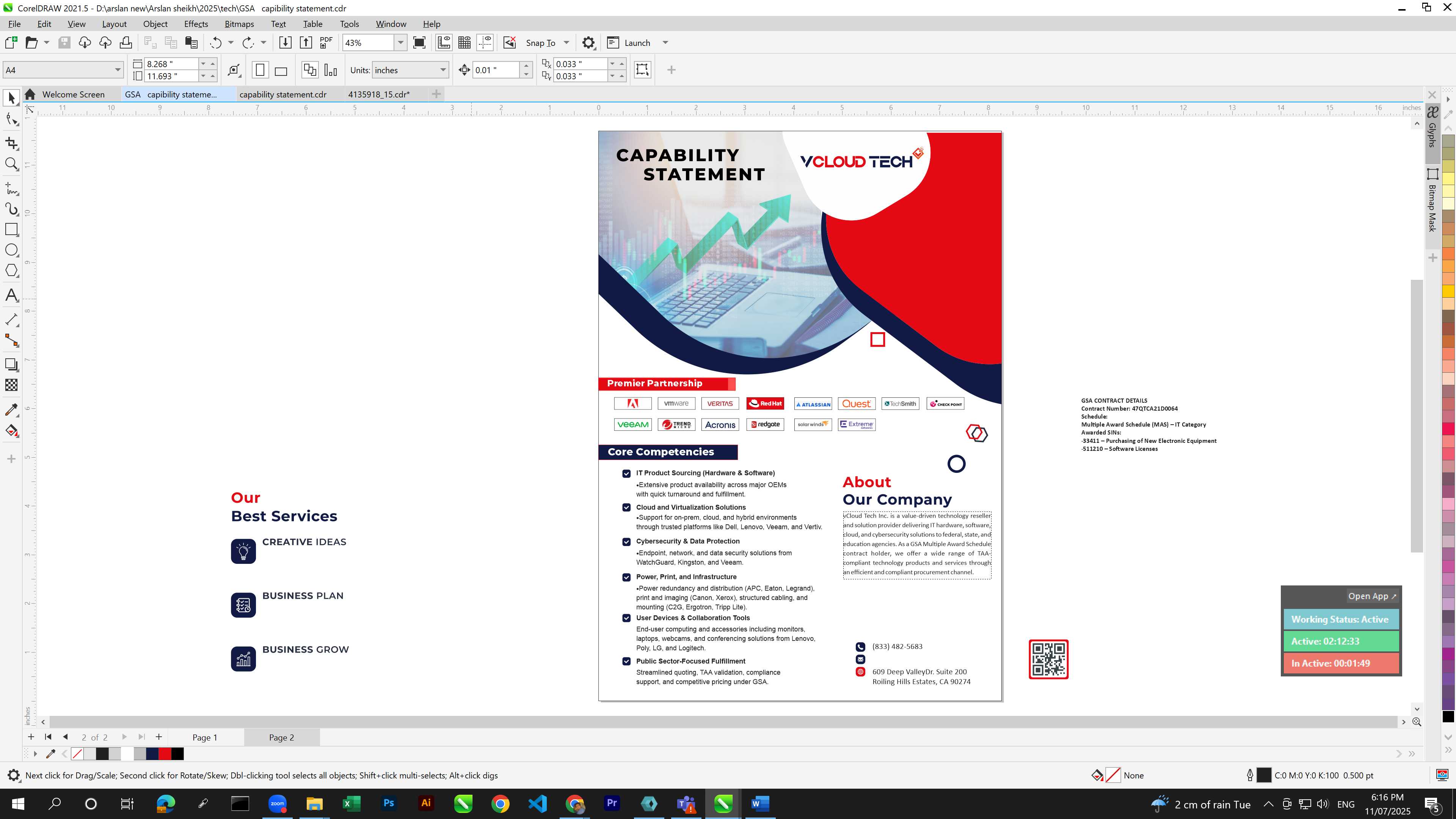Pick the red swatch in document palette
The width and height of the screenshot is (1456, 819).
coord(165,753)
